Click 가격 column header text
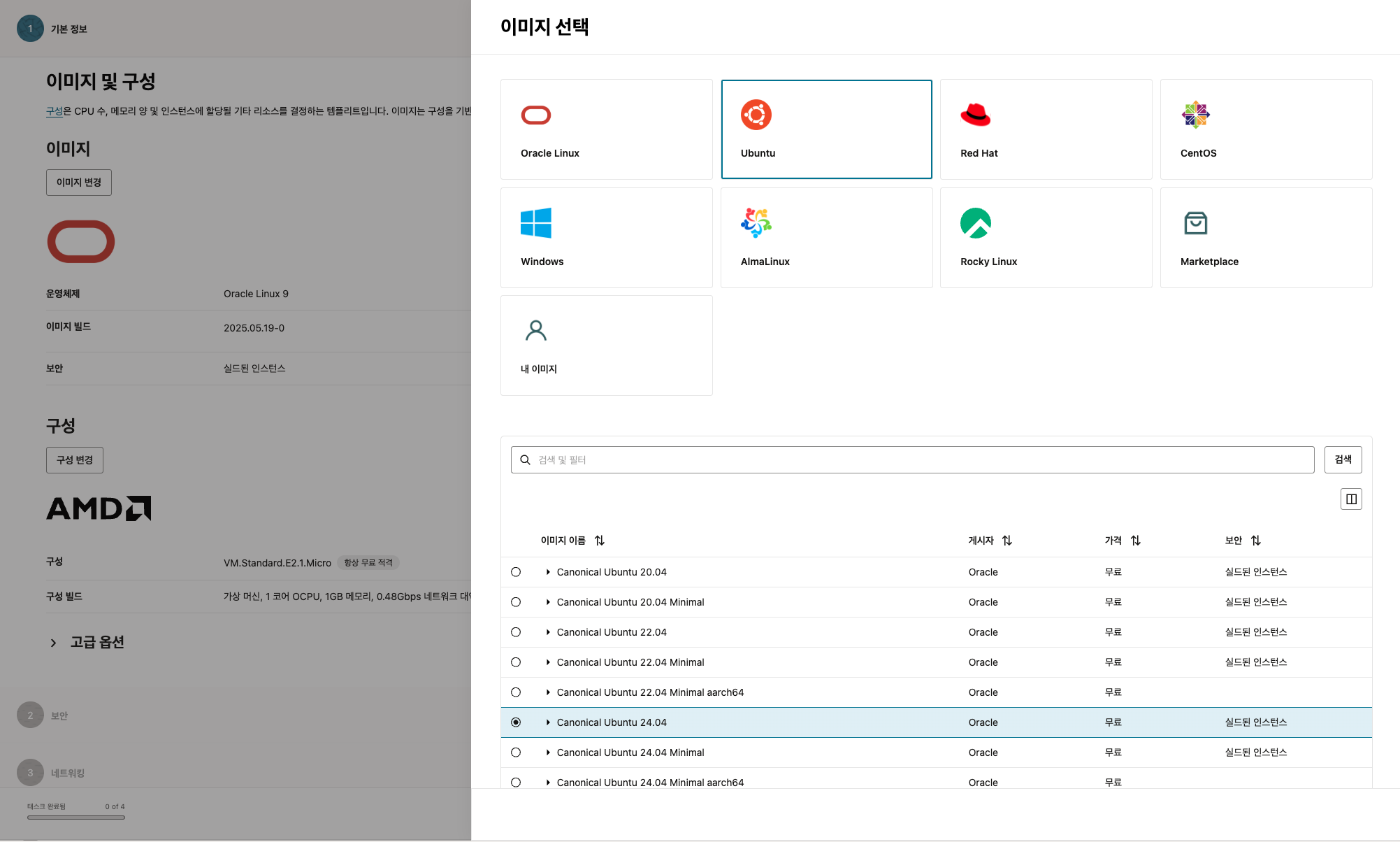 click(x=1113, y=541)
